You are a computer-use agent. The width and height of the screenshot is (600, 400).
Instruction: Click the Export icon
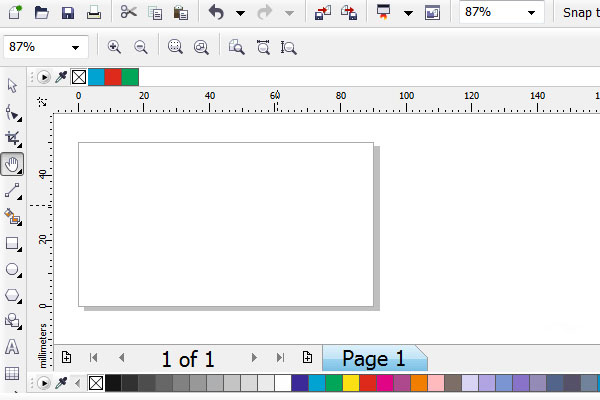coord(349,13)
